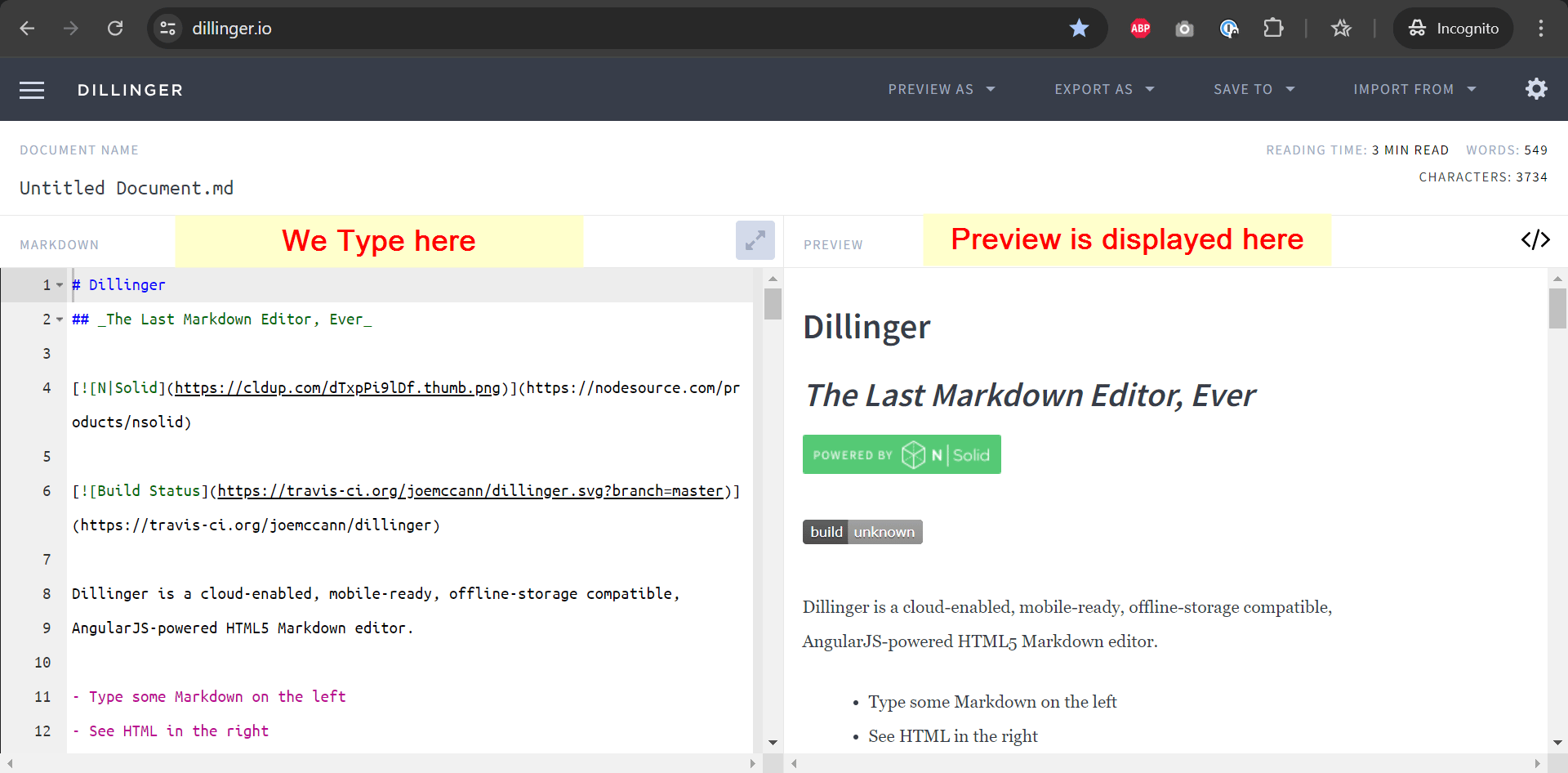
Task: View site information icon in address bar
Action: [168, 29]
